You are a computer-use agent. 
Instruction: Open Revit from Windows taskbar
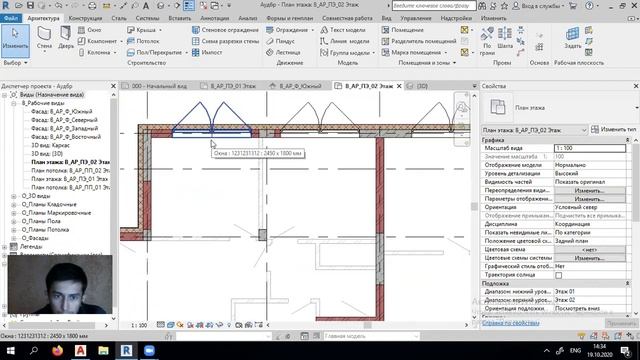pos(126,351)
